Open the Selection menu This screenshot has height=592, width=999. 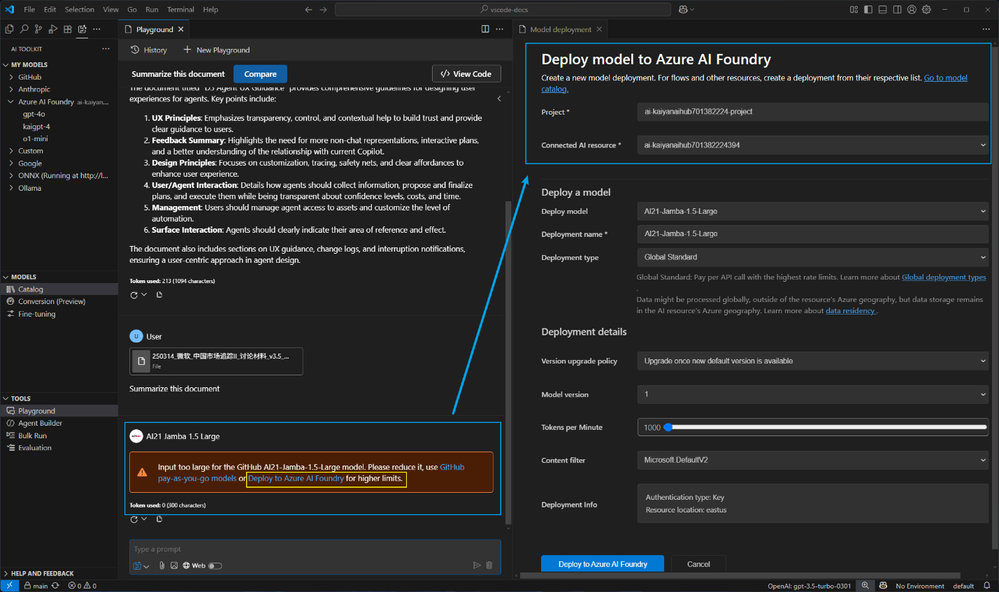(x=80, y=10)
